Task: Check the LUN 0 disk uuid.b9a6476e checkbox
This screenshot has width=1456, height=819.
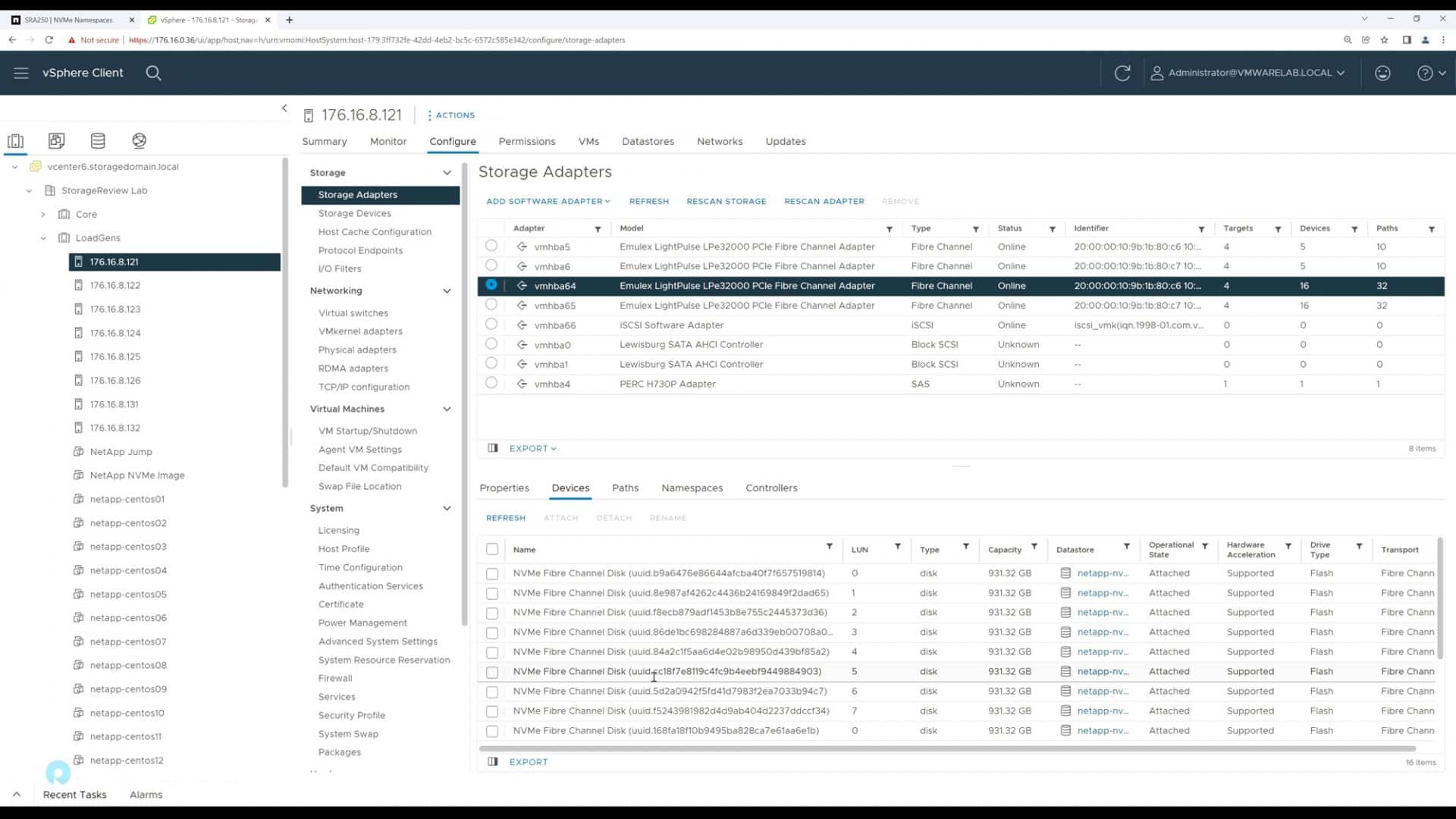Action: (x=492, y=574)
